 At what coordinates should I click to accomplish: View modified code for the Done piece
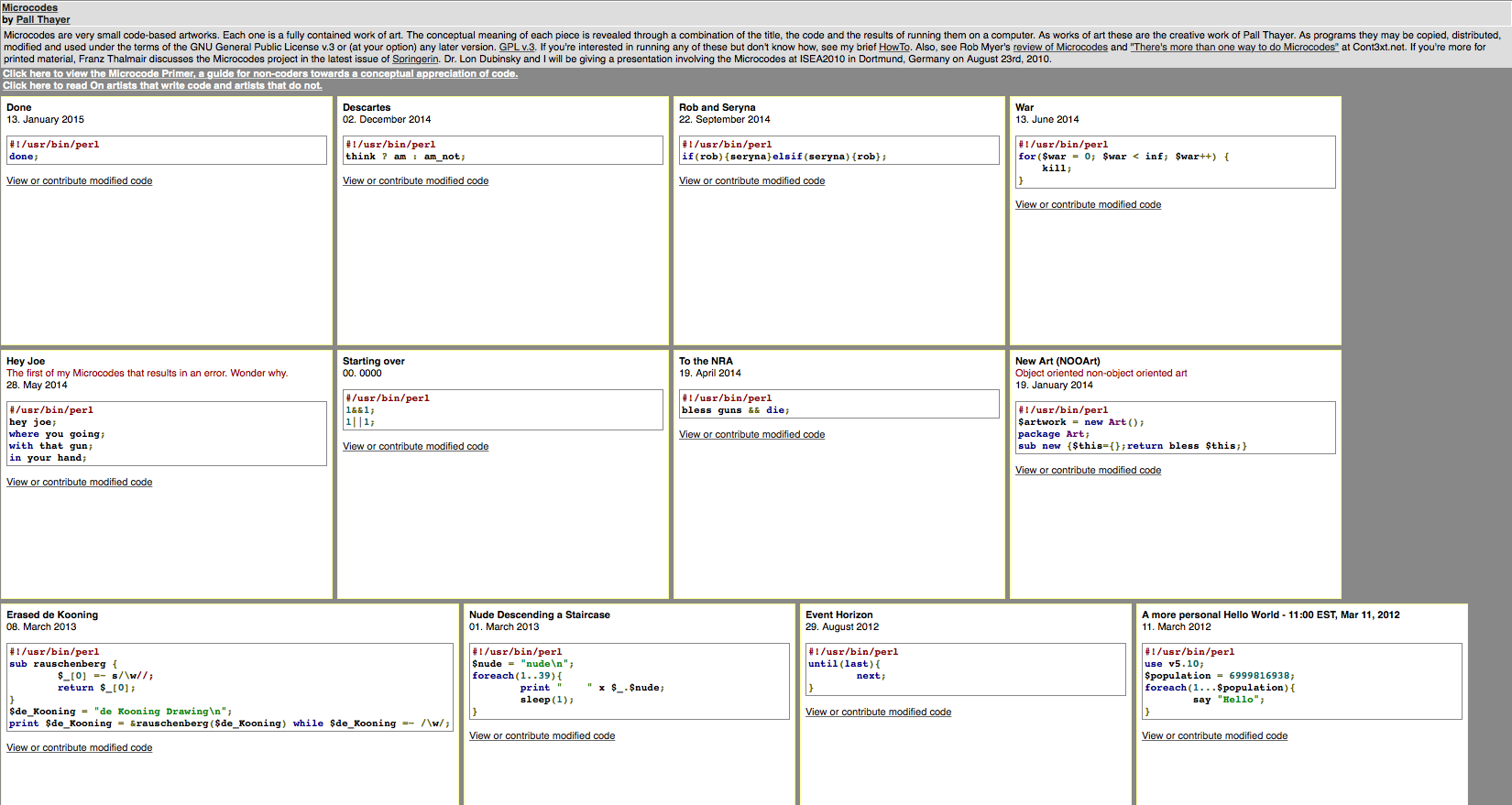coord(80,180)
